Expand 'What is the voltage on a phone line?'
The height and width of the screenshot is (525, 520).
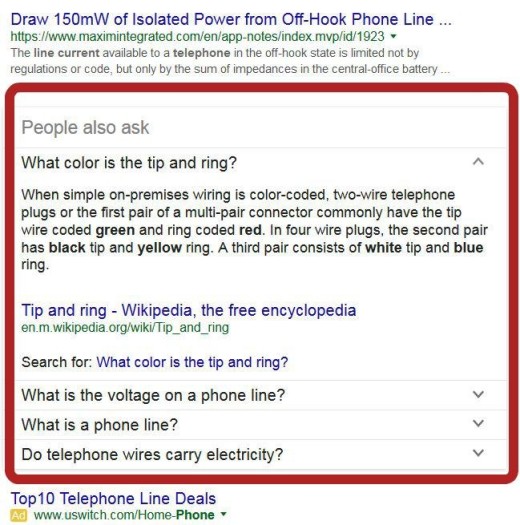click(261, 395)
